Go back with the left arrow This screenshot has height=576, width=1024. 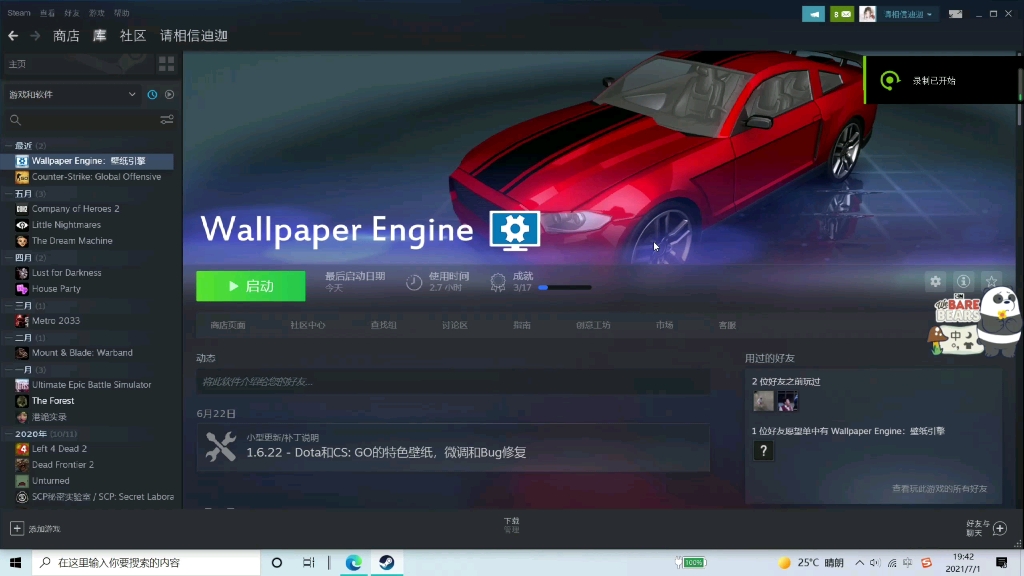(13, 36)
